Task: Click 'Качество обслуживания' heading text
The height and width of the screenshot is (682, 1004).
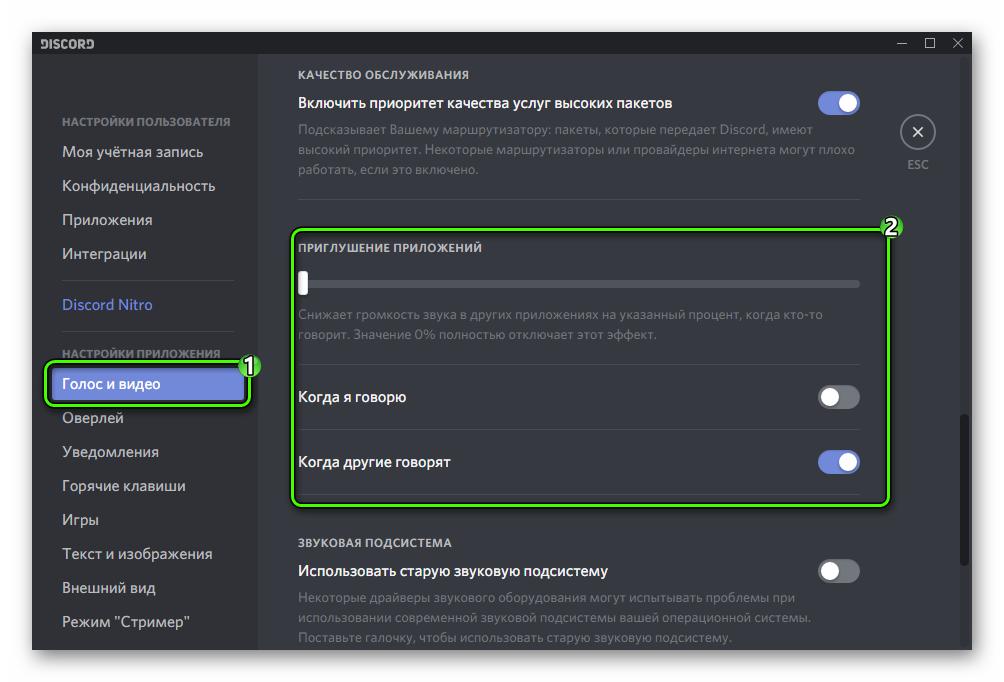Action: point(383,75)
